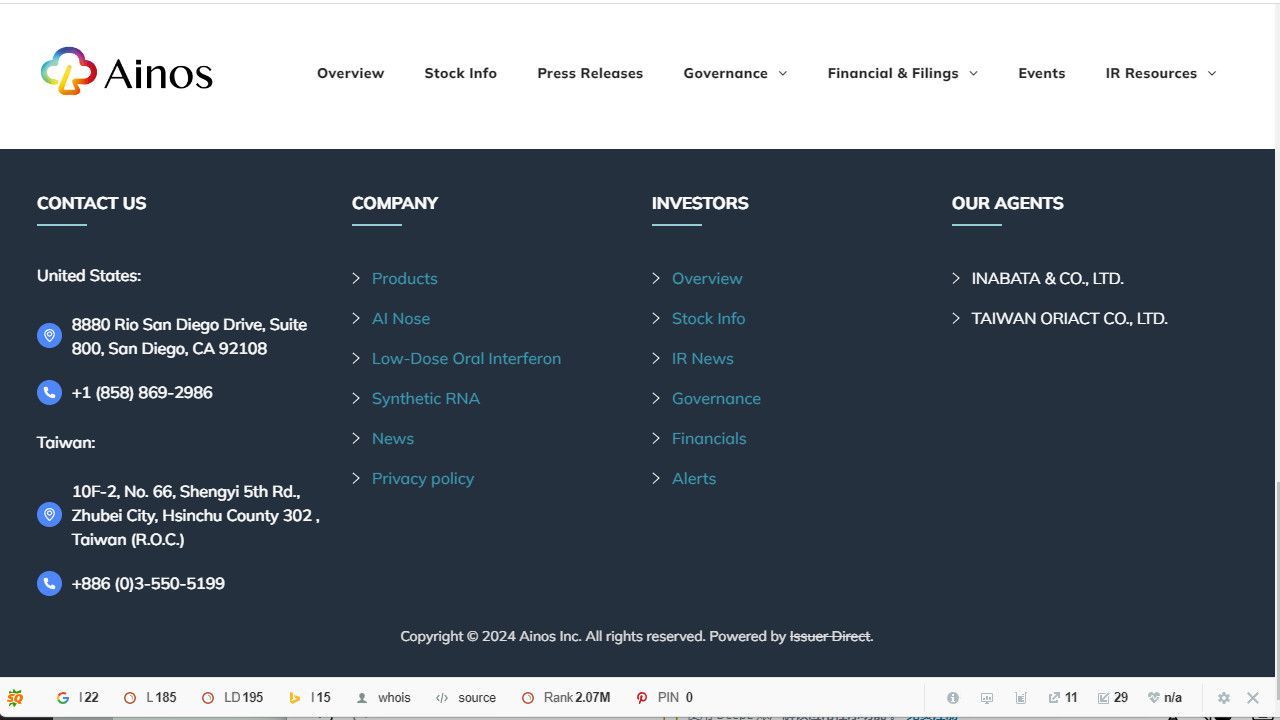
Task: Expand the Financial & Filings dropdown
Action: tap(903, 73)
